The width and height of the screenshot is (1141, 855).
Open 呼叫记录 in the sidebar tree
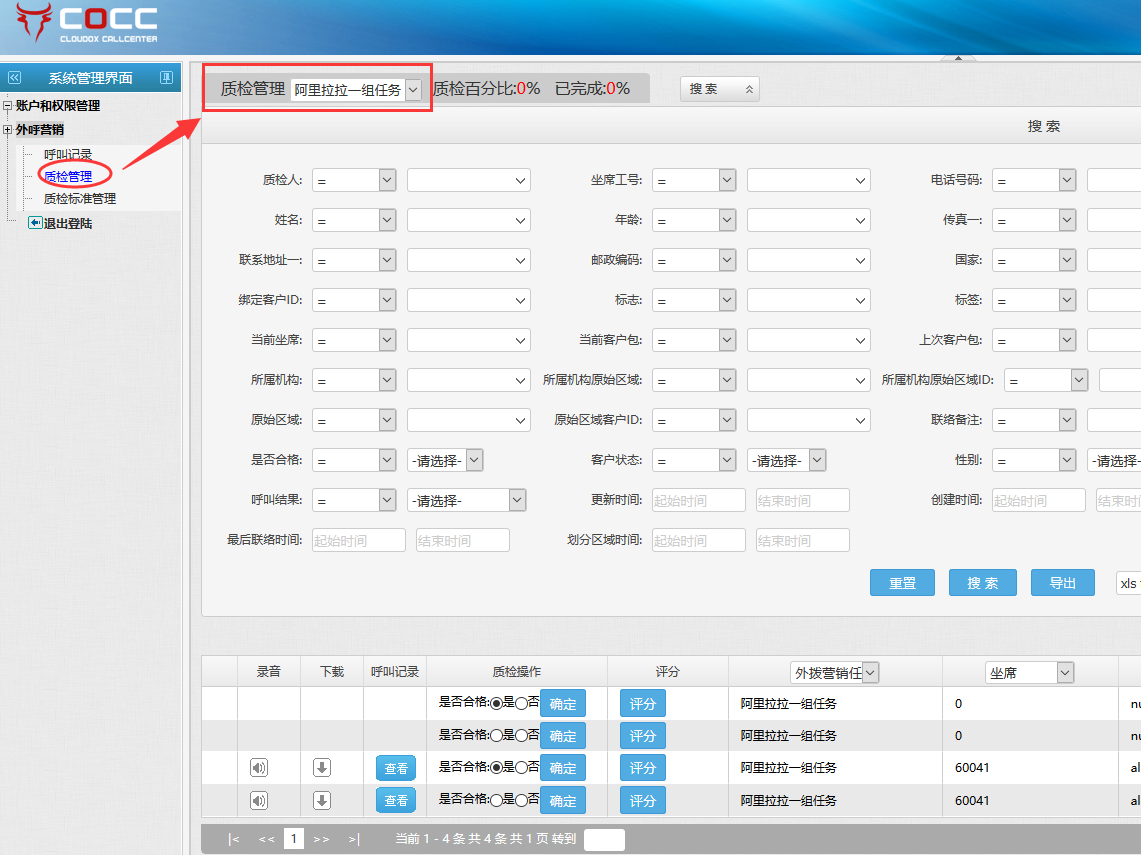tap(68, 155)
